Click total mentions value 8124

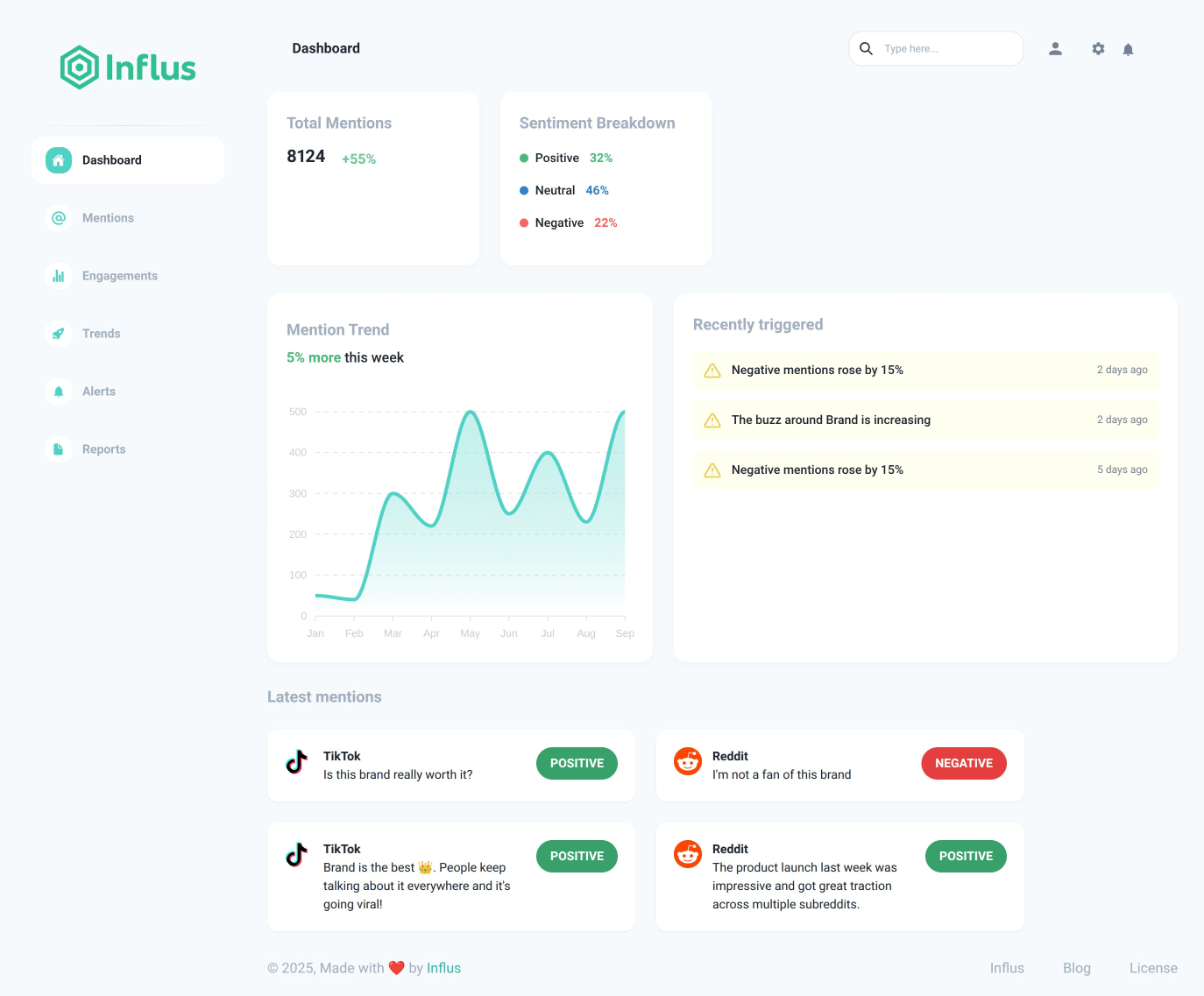click(x=306, y=157)
